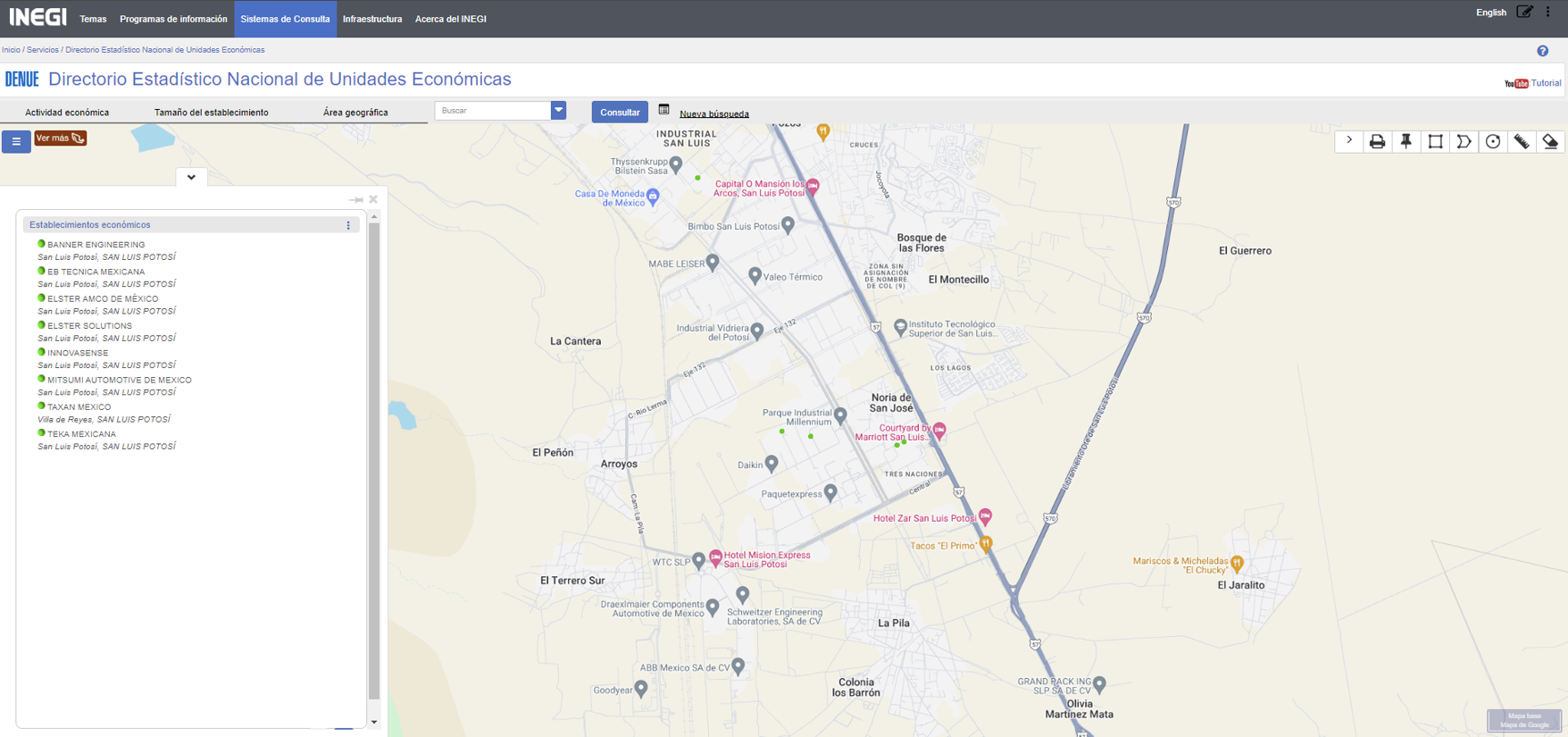Screen dimensions: 1568x737
Task: Click the Mapa base switcher thumbnail
Action: click(x=1524, y=720)
